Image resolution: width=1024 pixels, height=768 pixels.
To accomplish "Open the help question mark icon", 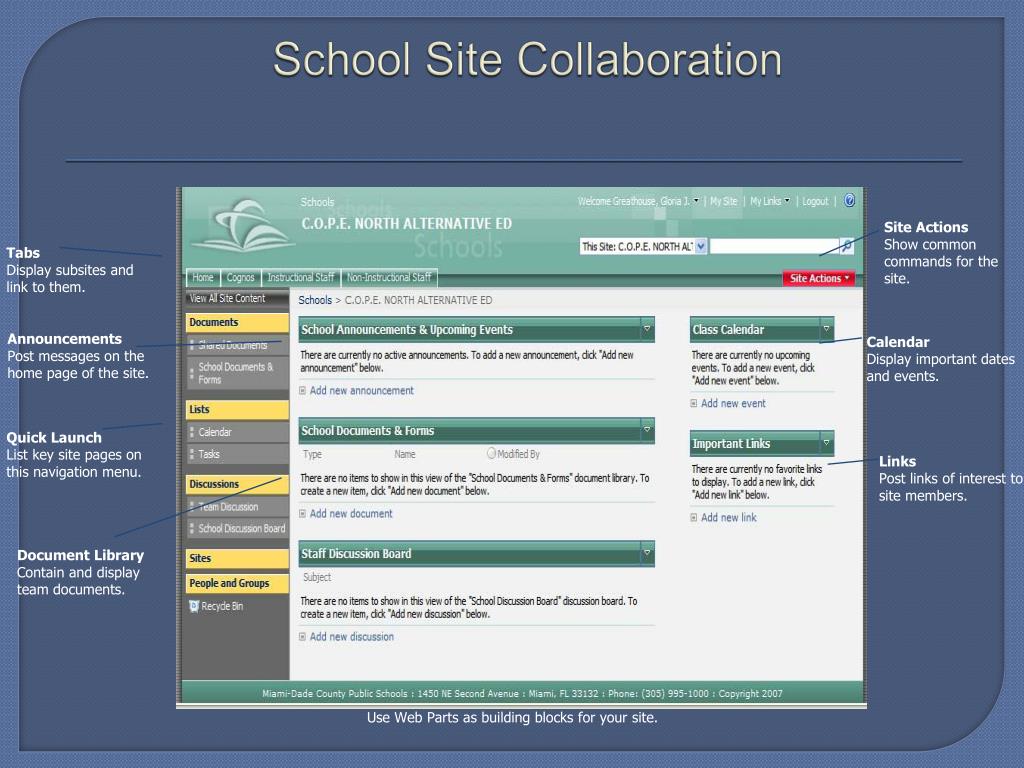I will pyautogui.click(x=849, y=200).
